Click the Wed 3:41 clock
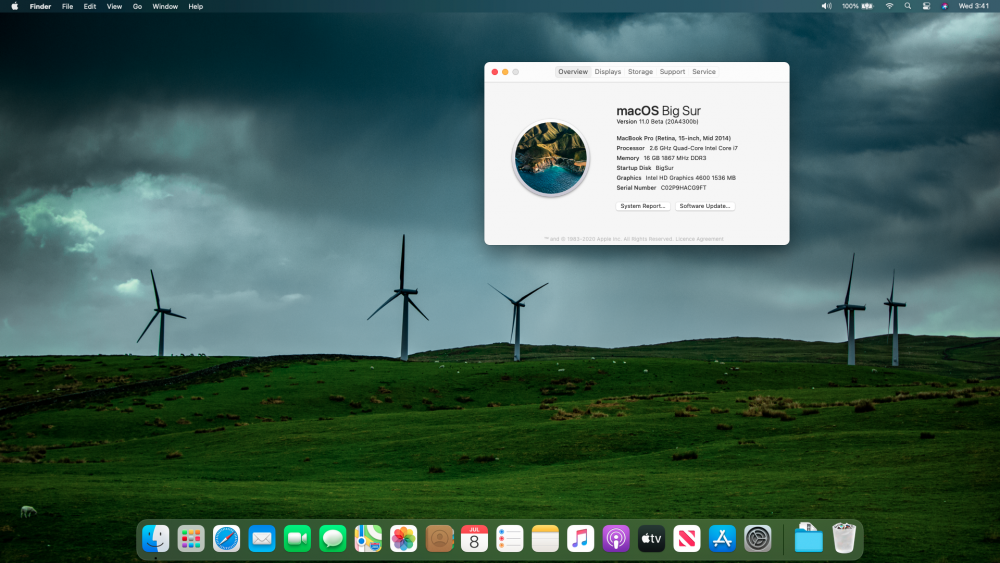The image size is (1000, 563). 973,6
